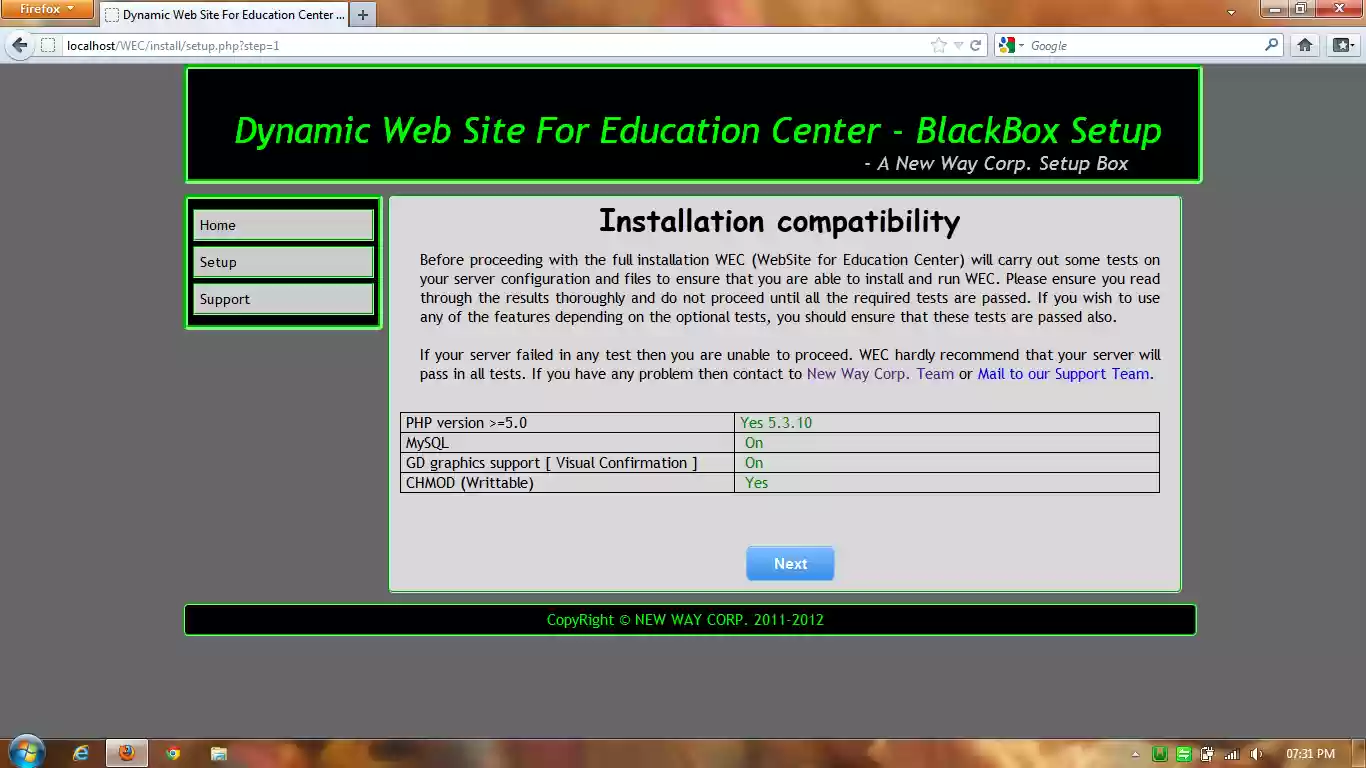Go back using the back arrow
1366x768 pixels.
tap(18, 44)
